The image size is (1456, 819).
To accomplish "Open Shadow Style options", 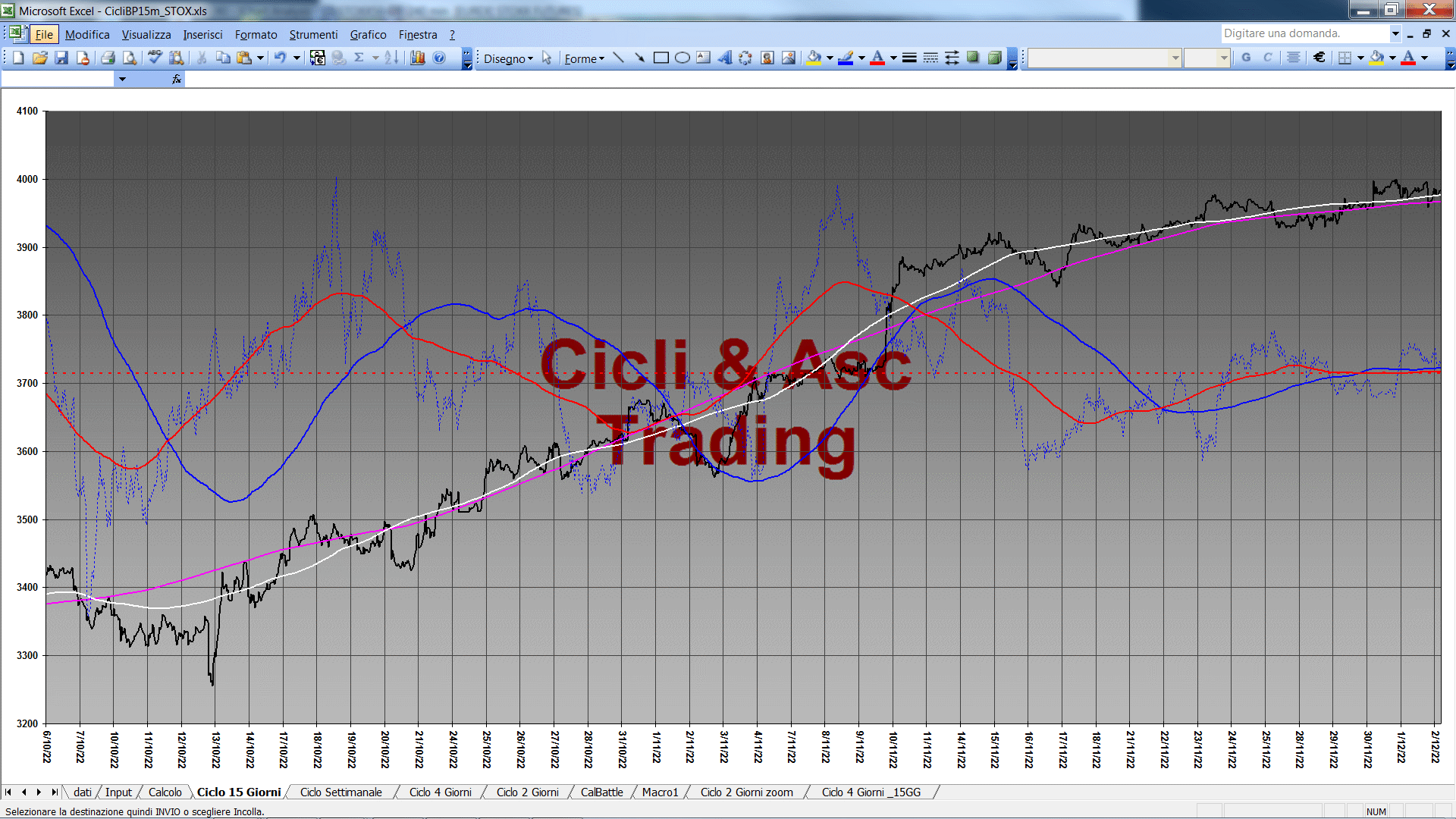I will point(973,58).
